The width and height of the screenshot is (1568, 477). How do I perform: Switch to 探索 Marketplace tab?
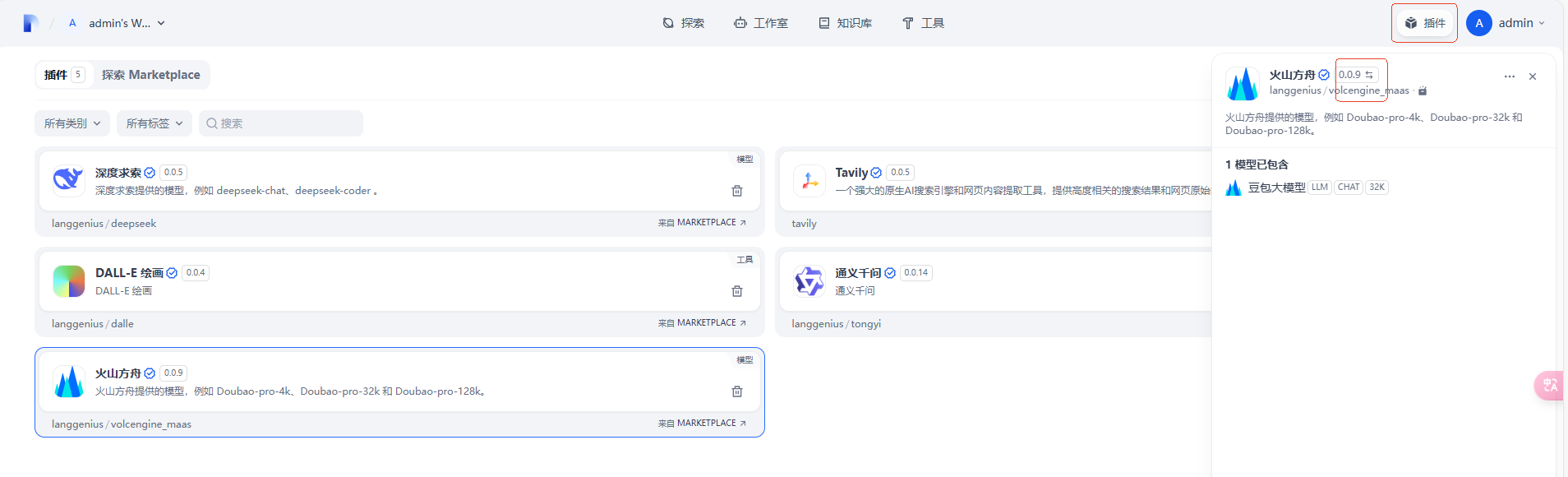pyautogui.click(x=150, y=75)
